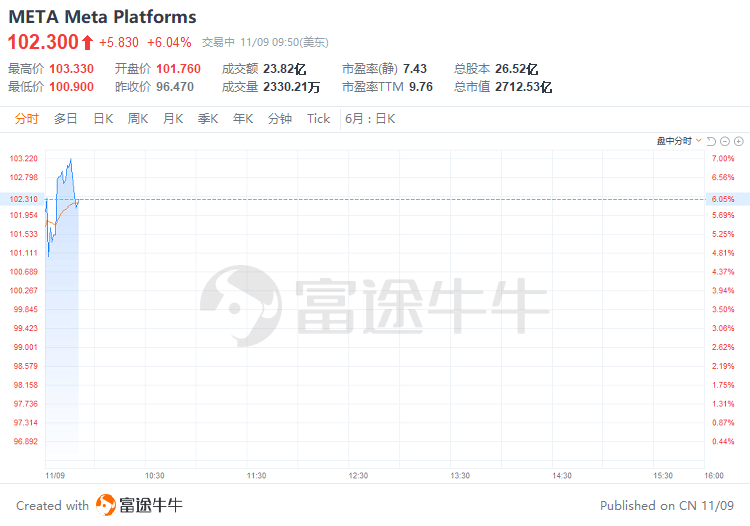Click the peak of the blue price line

[x=71, y=159]
